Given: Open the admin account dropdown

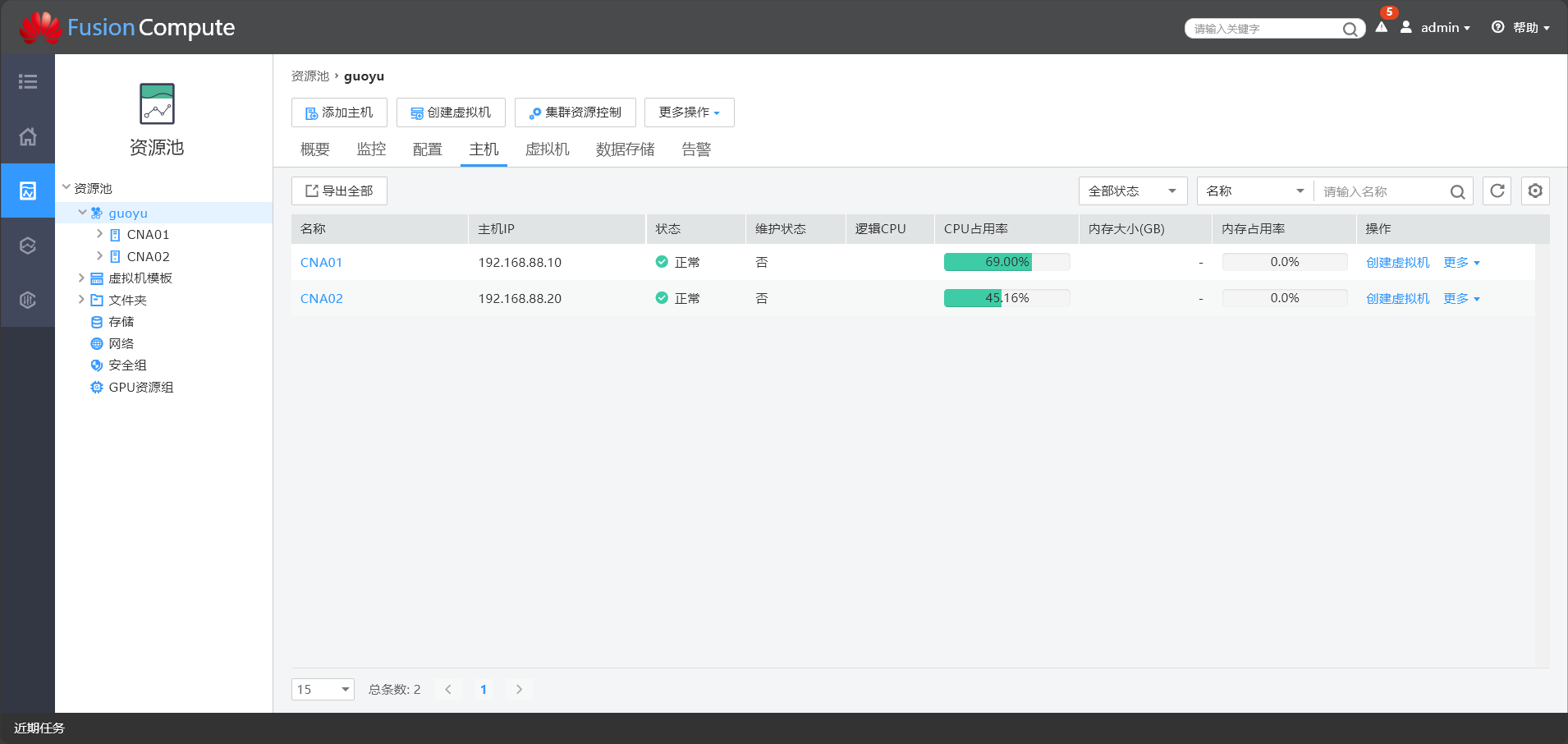Looking at the screenshot, I should [1445, 27].
